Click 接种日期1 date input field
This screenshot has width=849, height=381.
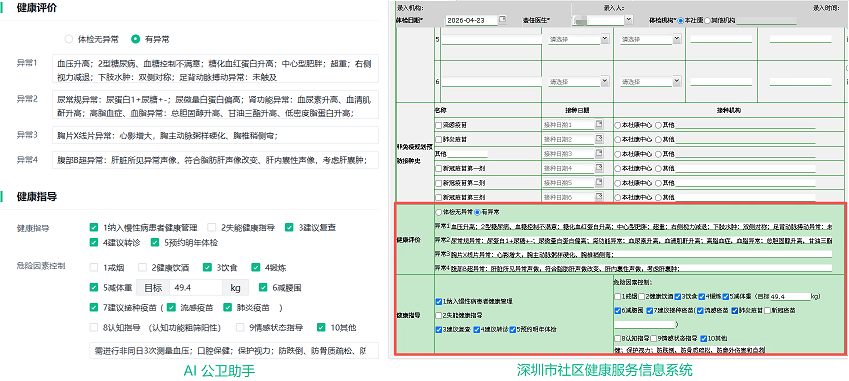click(568, 125)
